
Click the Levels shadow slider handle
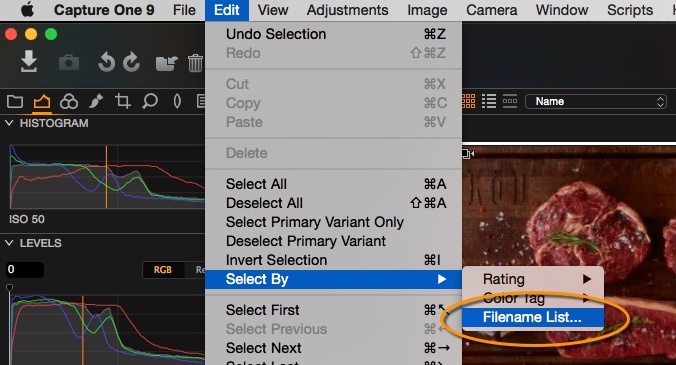9,287
